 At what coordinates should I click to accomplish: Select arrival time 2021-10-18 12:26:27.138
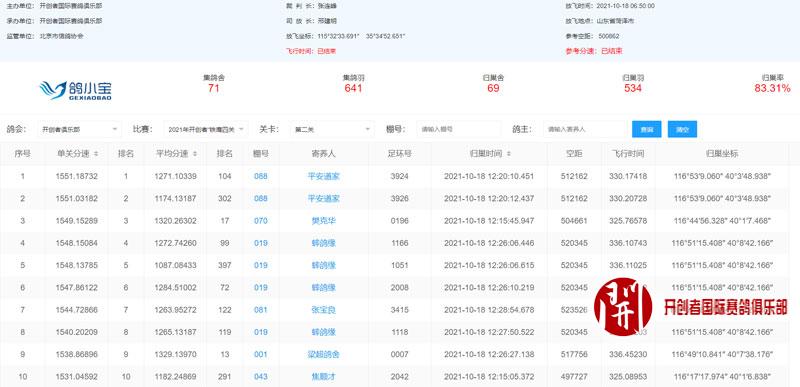(x=489, y=354)
